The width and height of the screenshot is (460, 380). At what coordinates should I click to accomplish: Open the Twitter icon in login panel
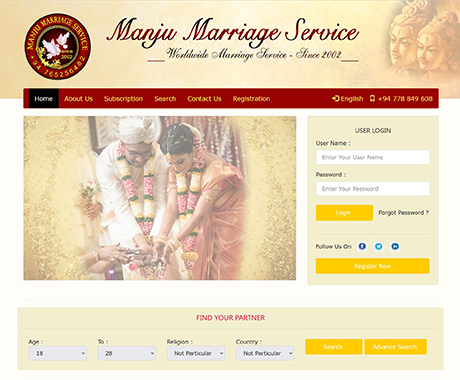tap(379, 246)
